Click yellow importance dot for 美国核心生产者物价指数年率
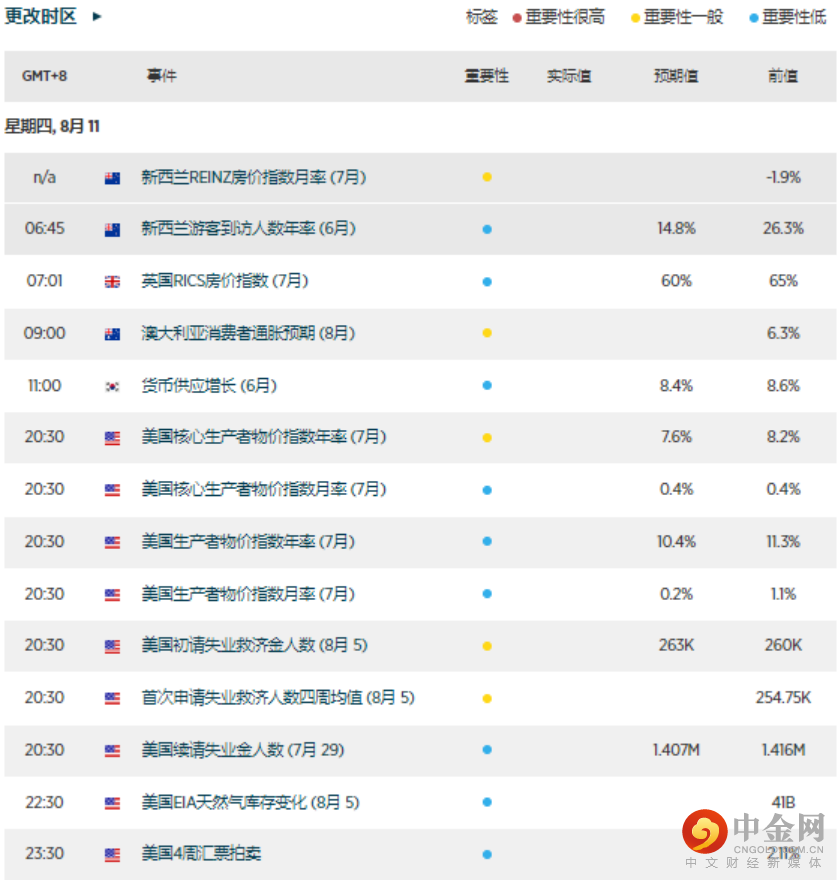 click(487, 438)
